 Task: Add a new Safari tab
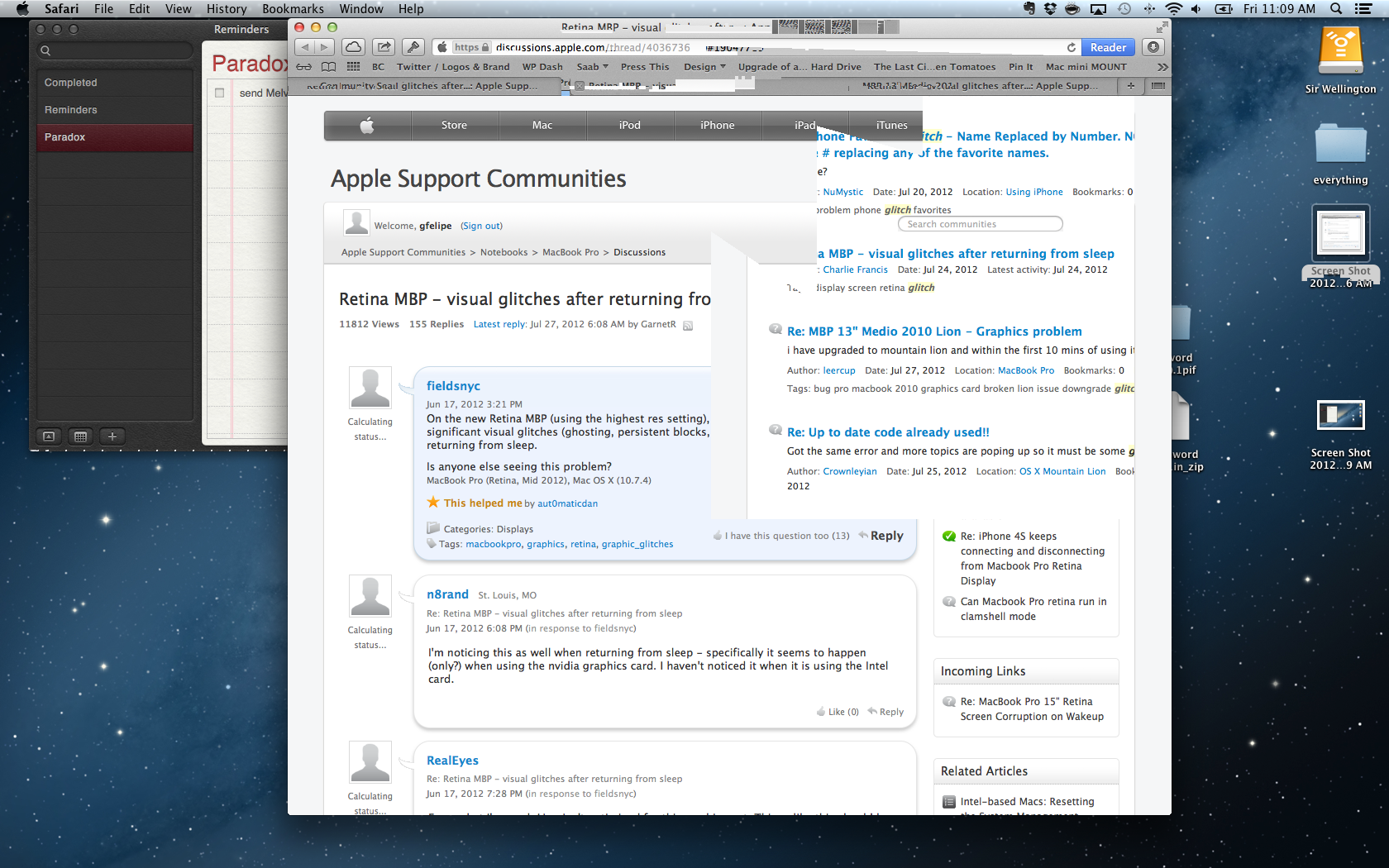pyautogui.click(x=1130, y=86)
